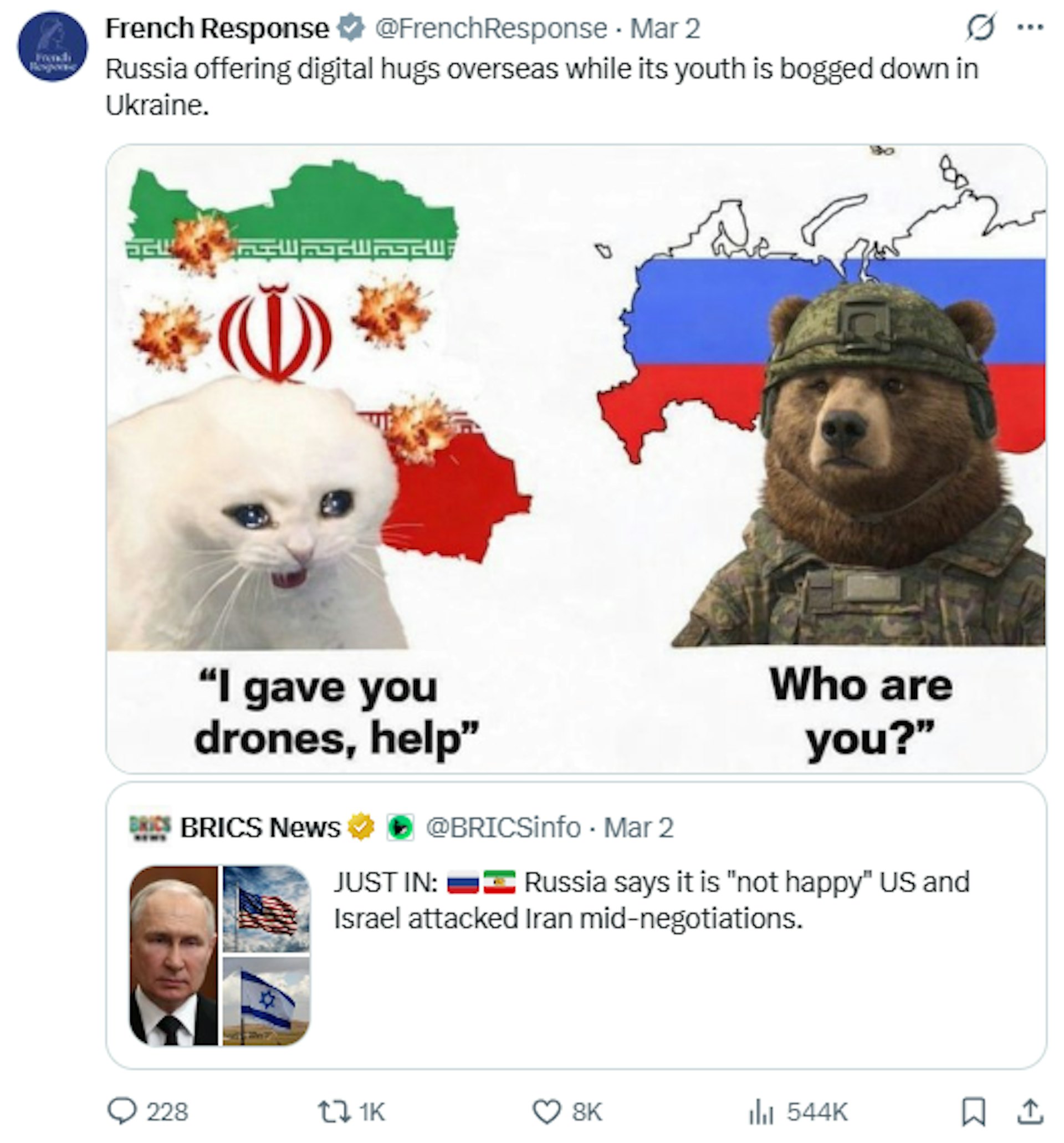The width and height of the screenshot is (1064, 1143).
Task: Share the post via upload arrow icon
Action: point(1030,1111)
